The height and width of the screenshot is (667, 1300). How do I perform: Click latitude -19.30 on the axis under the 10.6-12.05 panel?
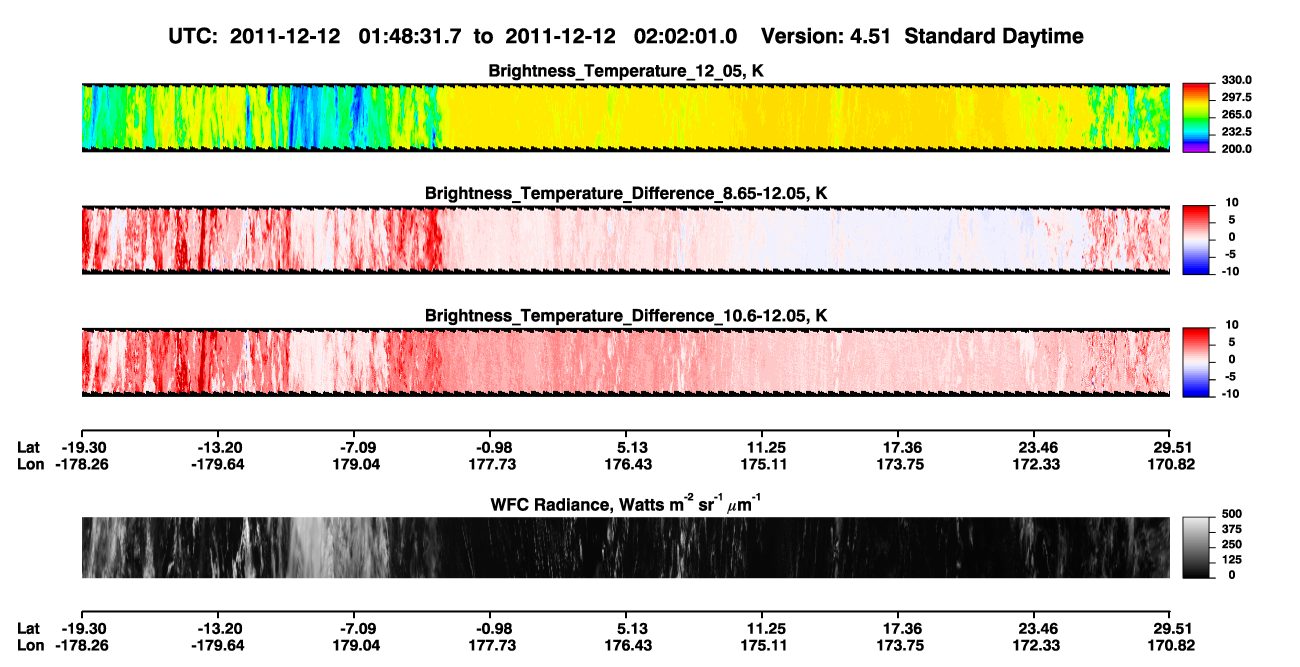[83, 447]
